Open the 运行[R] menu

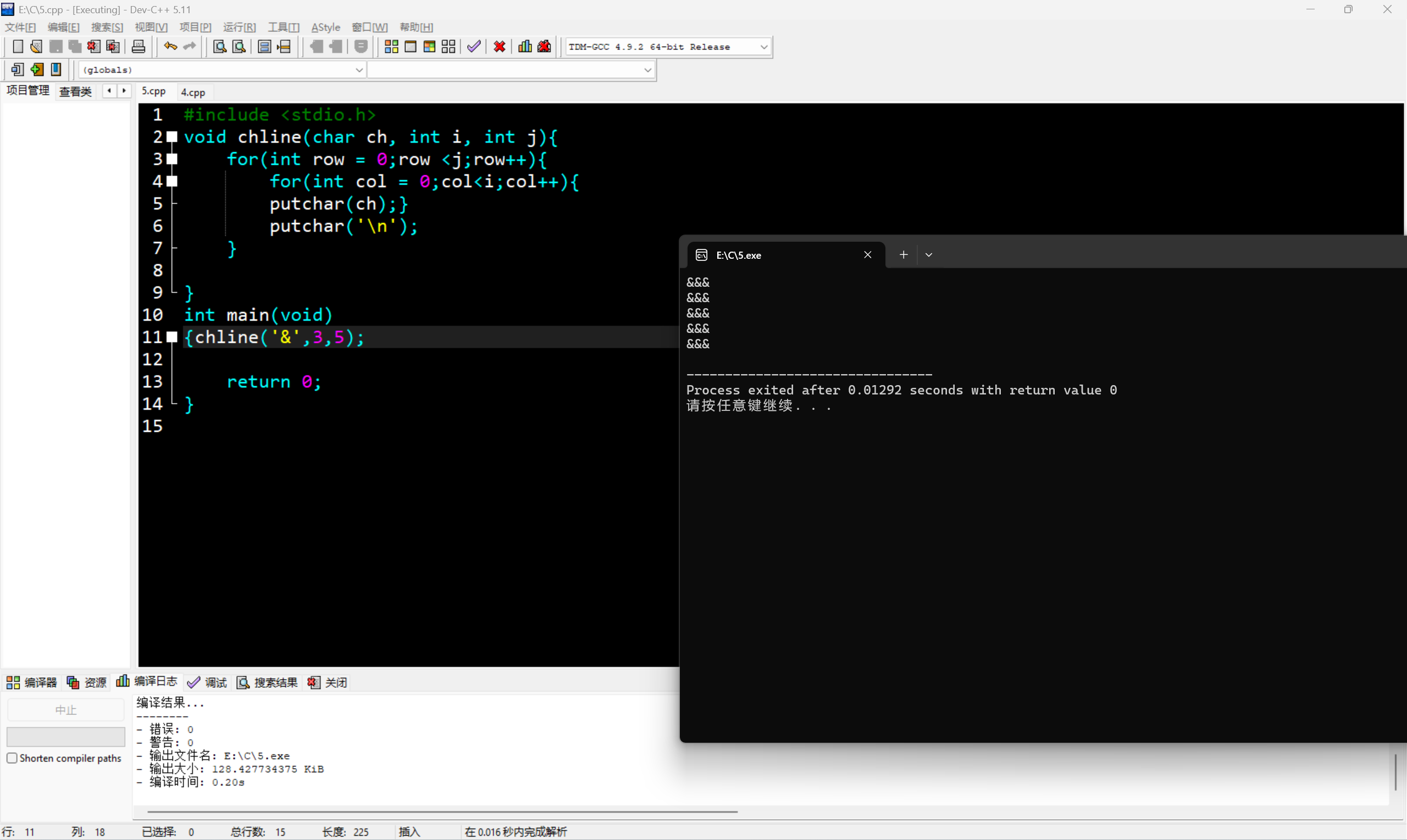(x=239, y=27)
